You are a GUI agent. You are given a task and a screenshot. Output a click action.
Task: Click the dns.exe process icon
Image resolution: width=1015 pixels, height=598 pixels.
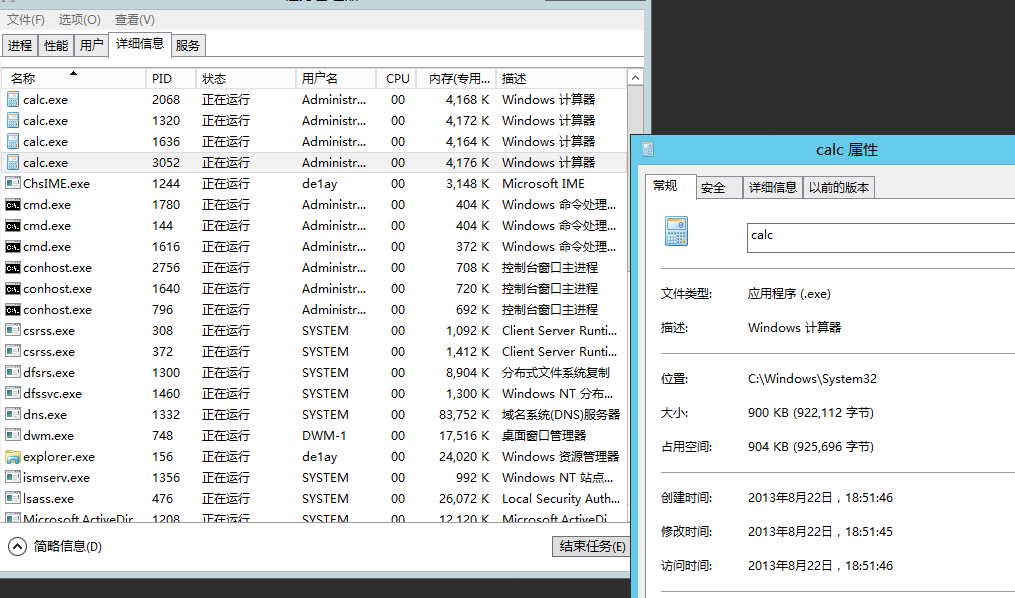coord(12,414)
